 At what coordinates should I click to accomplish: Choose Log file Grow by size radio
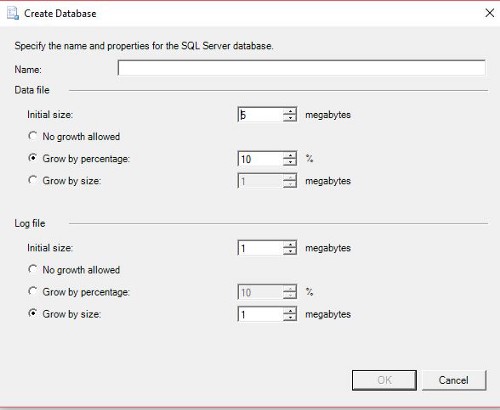[32, 313]
